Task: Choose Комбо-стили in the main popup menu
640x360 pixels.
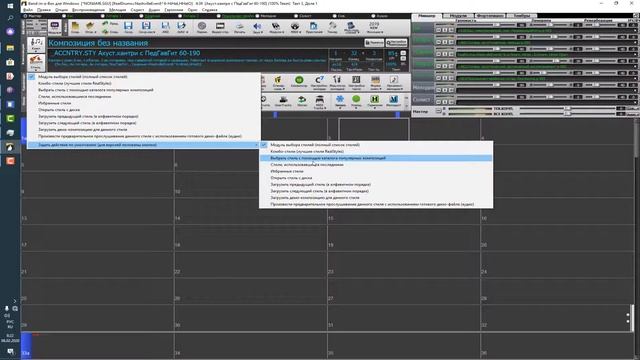Action: pyautogui.click(x=75, y=83)
